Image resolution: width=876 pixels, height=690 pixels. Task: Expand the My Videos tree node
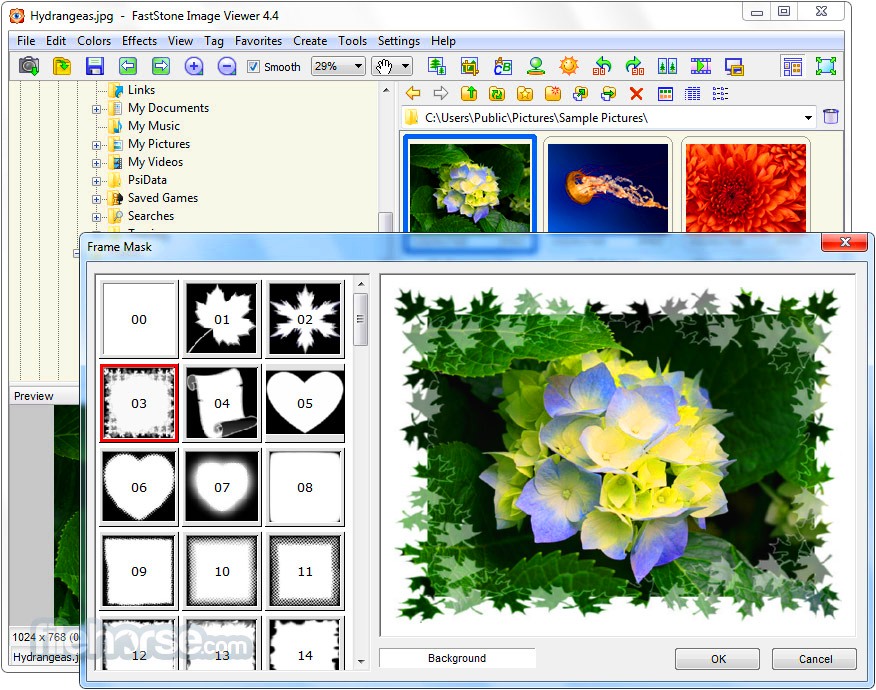pyautogui.click(x=96, y=163)
